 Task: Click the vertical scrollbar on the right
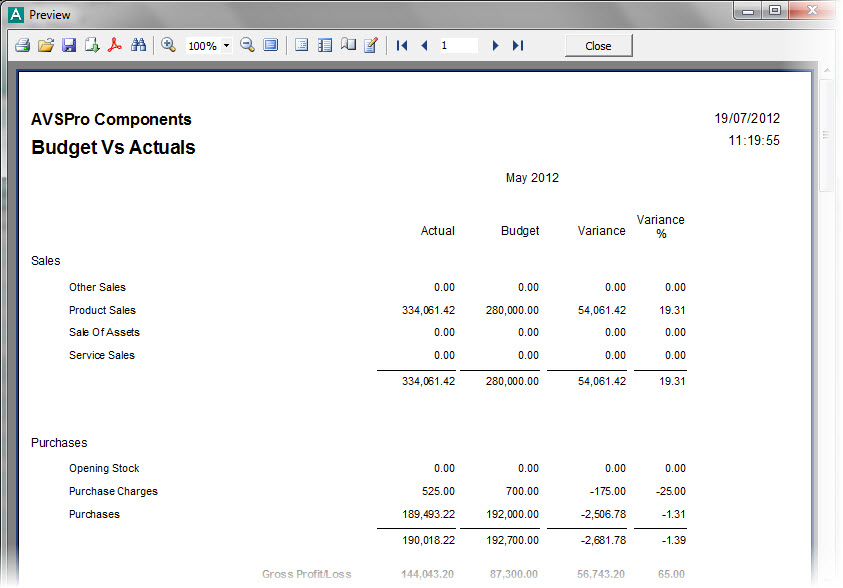tap(827, 300)
